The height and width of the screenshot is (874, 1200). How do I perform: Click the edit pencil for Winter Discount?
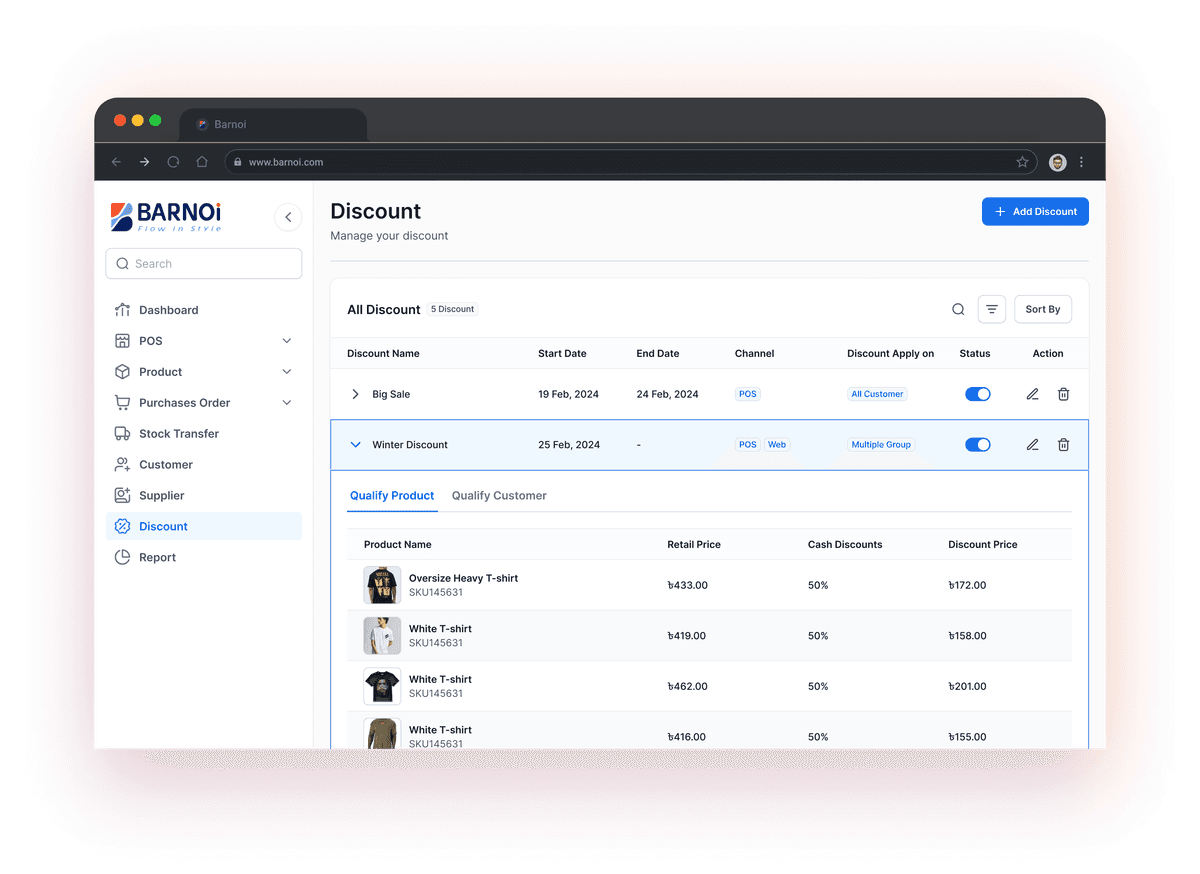point(1032,445)
